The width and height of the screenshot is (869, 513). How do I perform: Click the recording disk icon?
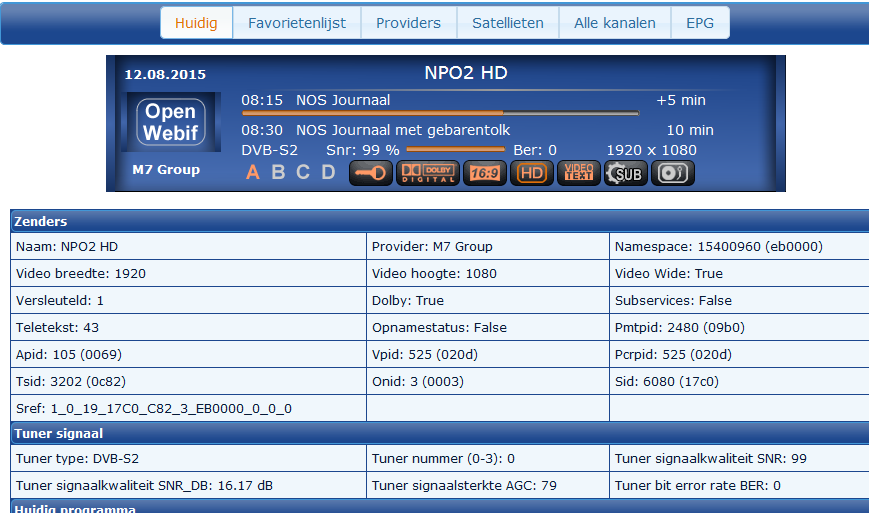point(673,173)
